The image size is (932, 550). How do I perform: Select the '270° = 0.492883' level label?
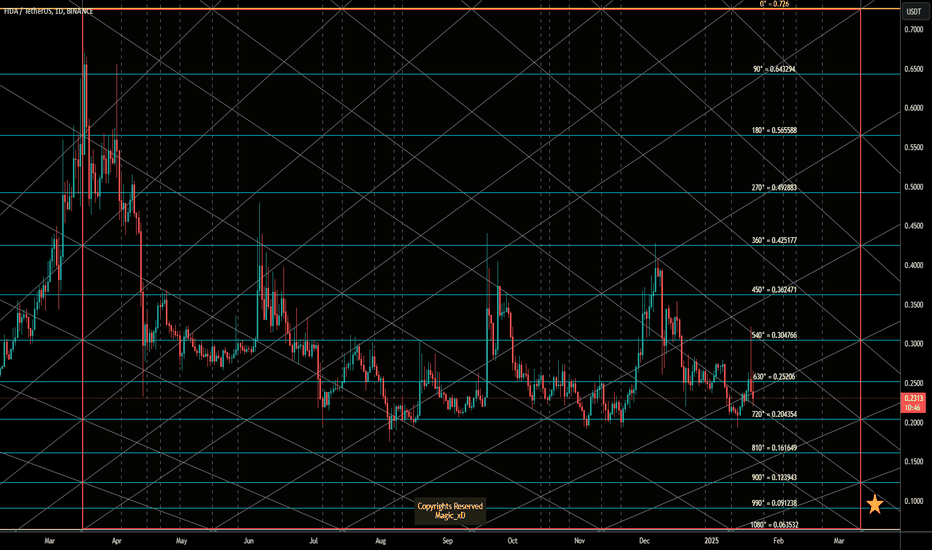click(774, 187)
